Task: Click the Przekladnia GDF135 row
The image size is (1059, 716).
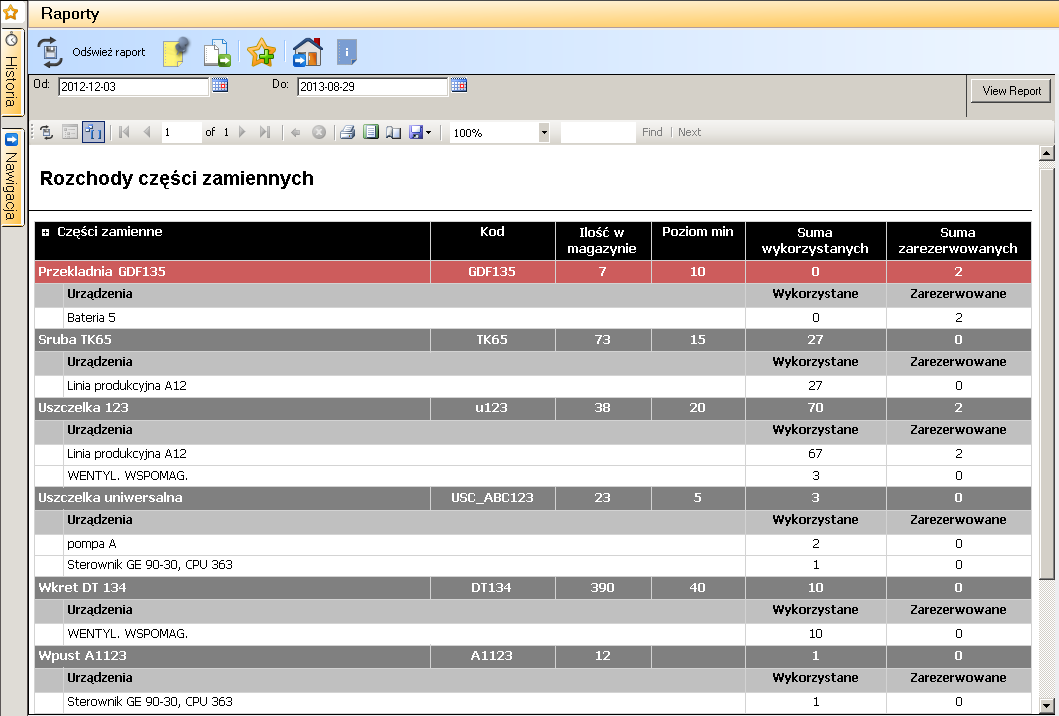Action: click(533, 272)
